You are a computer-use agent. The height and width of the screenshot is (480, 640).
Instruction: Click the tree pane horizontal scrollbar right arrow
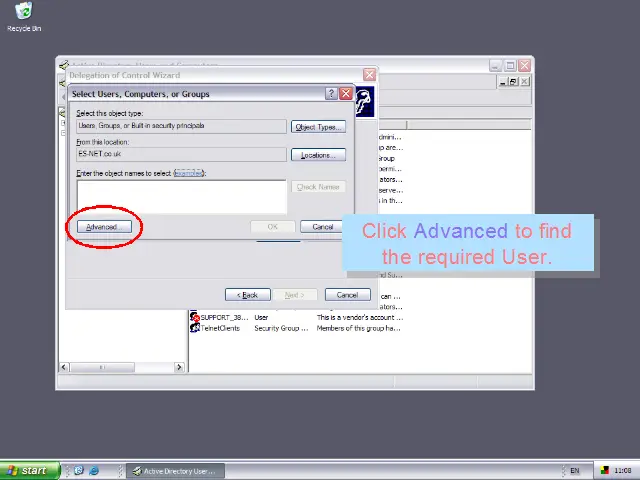pyautogui.click(x=180, y=367)
